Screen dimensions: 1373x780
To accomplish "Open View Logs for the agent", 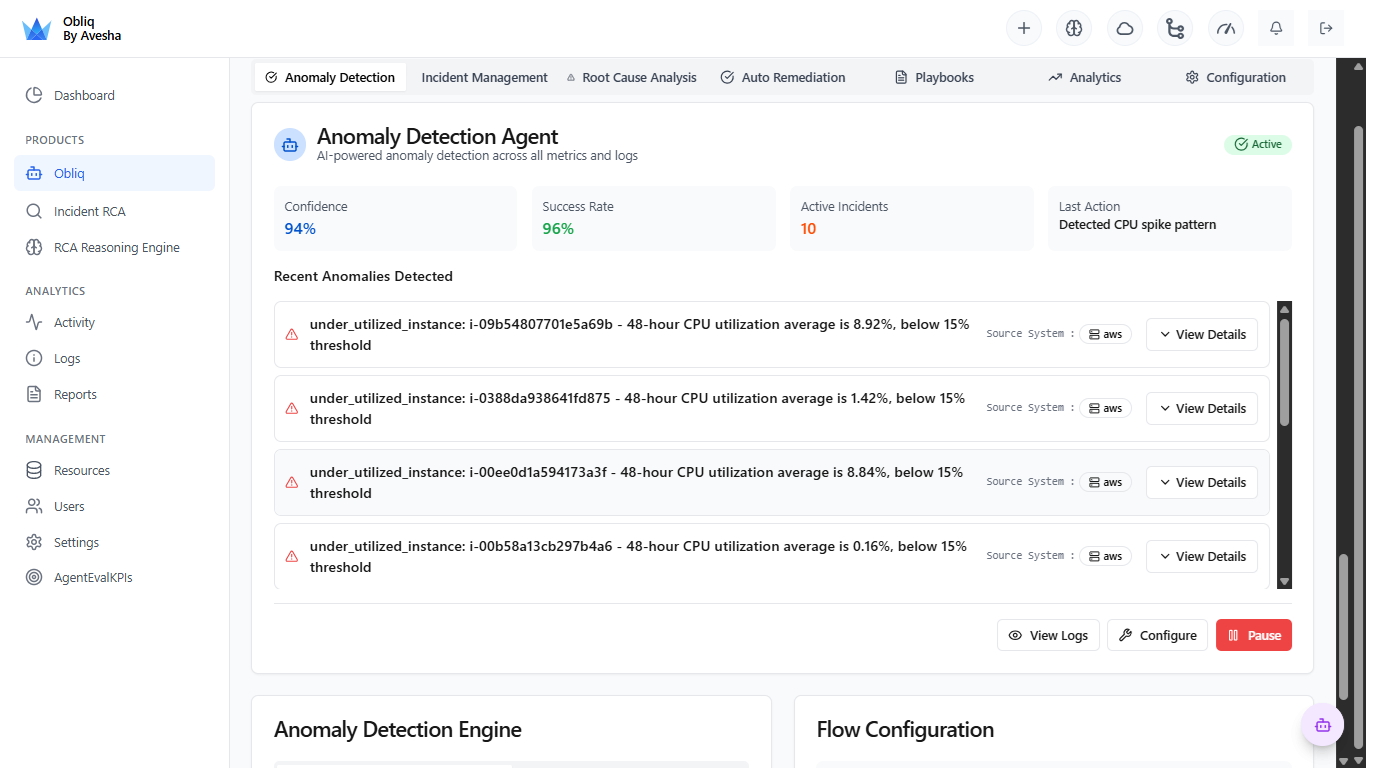I will click(x=1048, y=635).
